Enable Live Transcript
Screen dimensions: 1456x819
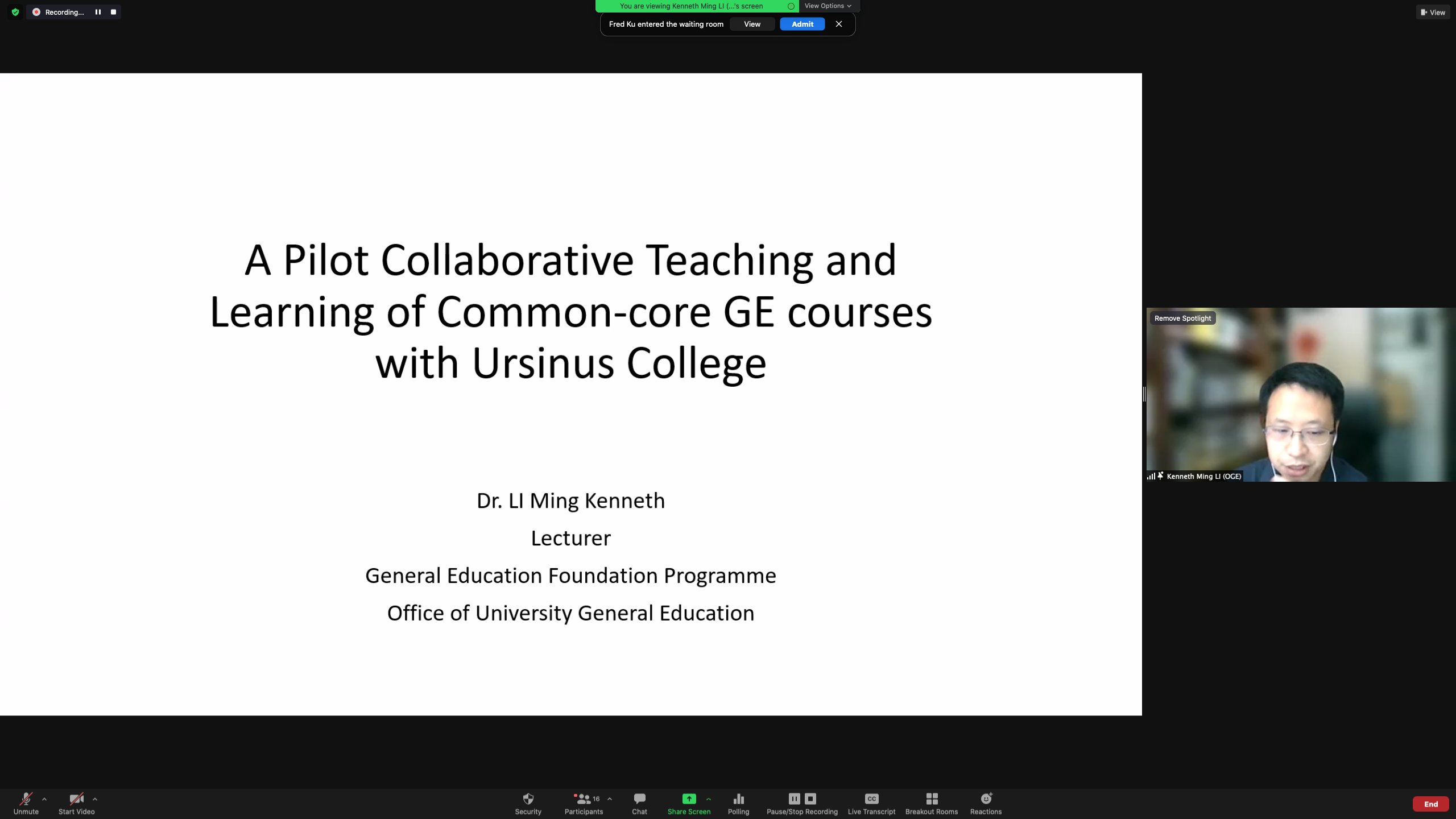tap(871, 804)
